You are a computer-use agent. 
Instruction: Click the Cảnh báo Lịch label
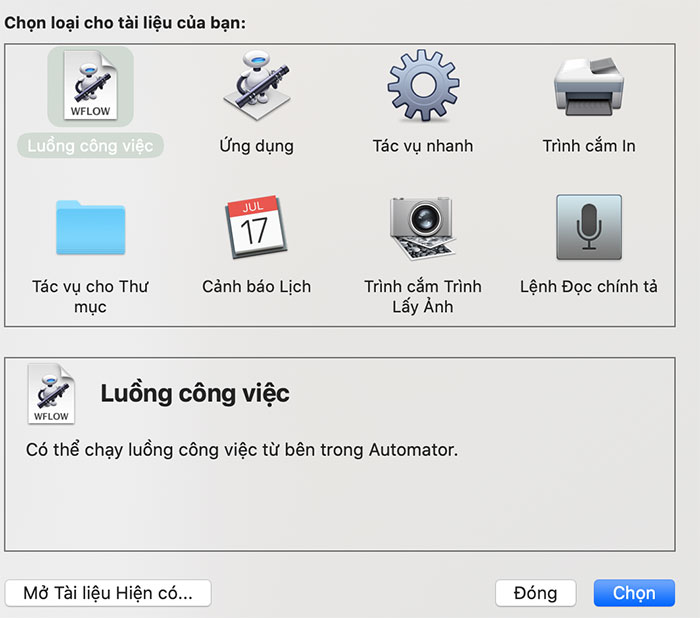[256, 287]
